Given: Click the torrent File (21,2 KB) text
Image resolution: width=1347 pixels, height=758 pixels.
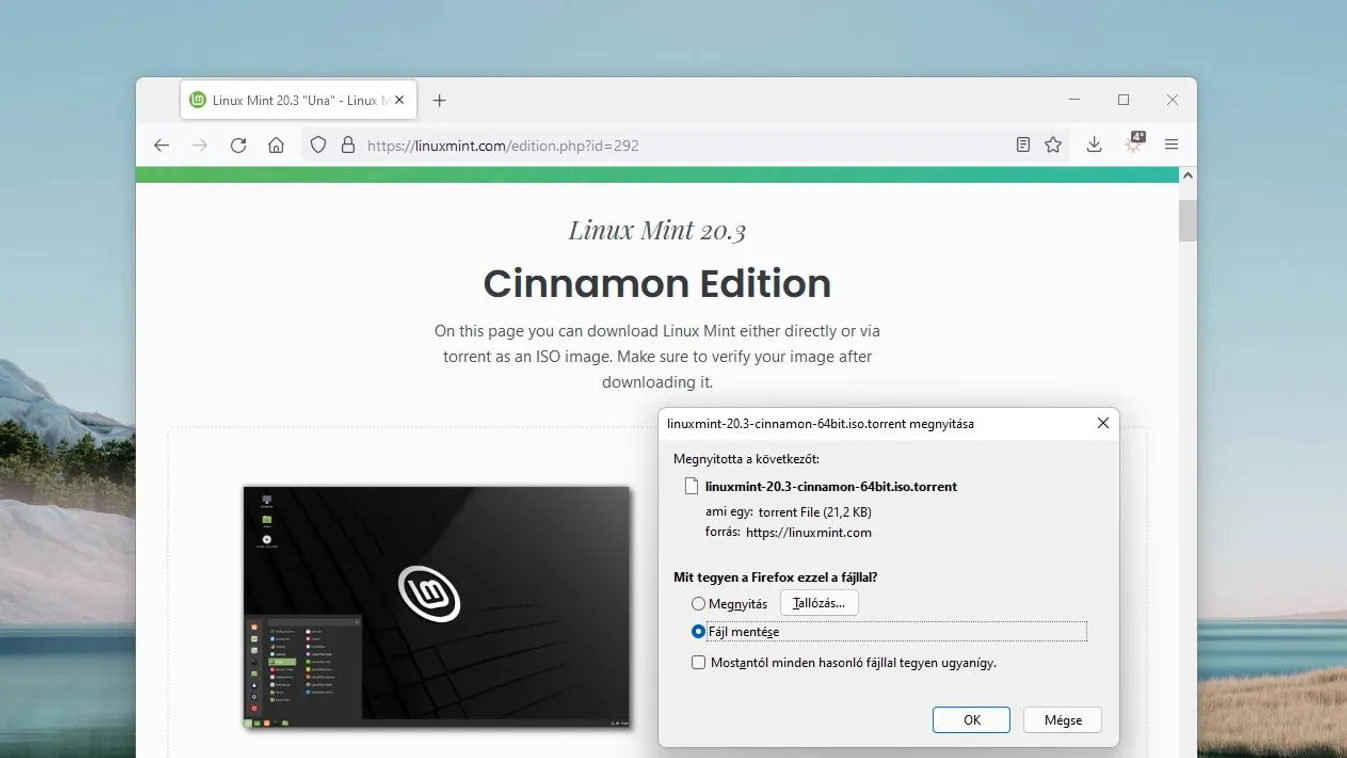Looking at the screenshot, I should (x=815, y=512).
